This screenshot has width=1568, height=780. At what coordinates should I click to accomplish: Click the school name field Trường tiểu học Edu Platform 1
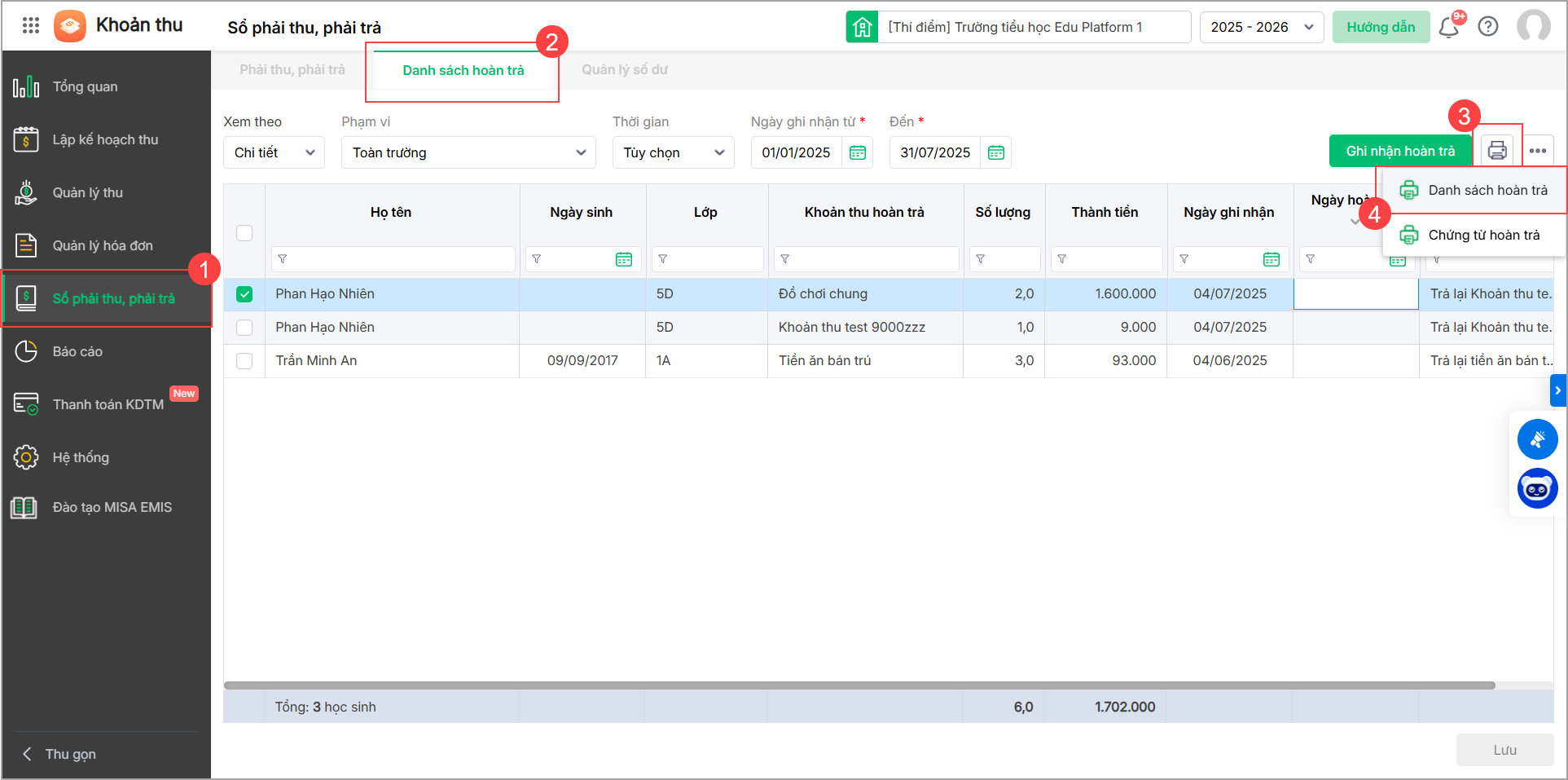coord(1034,27)
